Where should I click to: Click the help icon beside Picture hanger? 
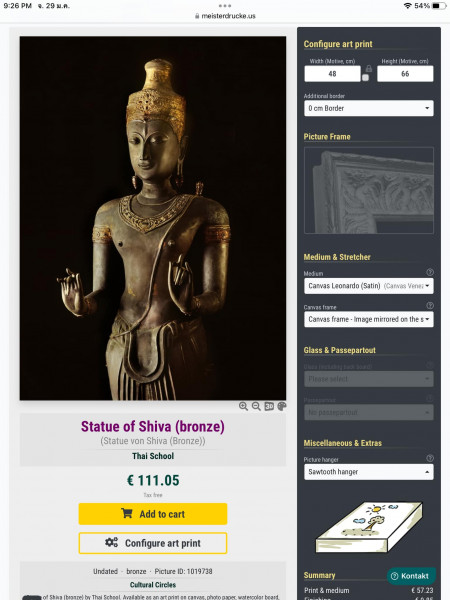tap(430, 458)
